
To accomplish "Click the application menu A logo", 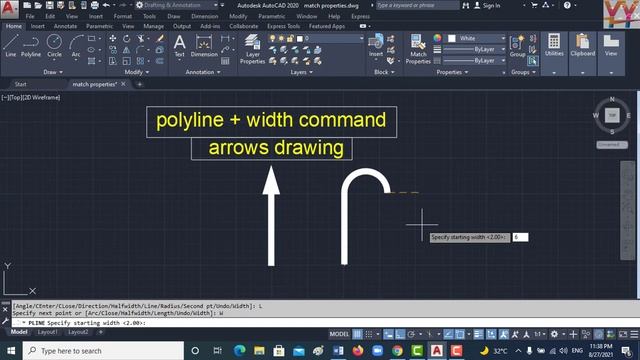I will coord(9,9).
